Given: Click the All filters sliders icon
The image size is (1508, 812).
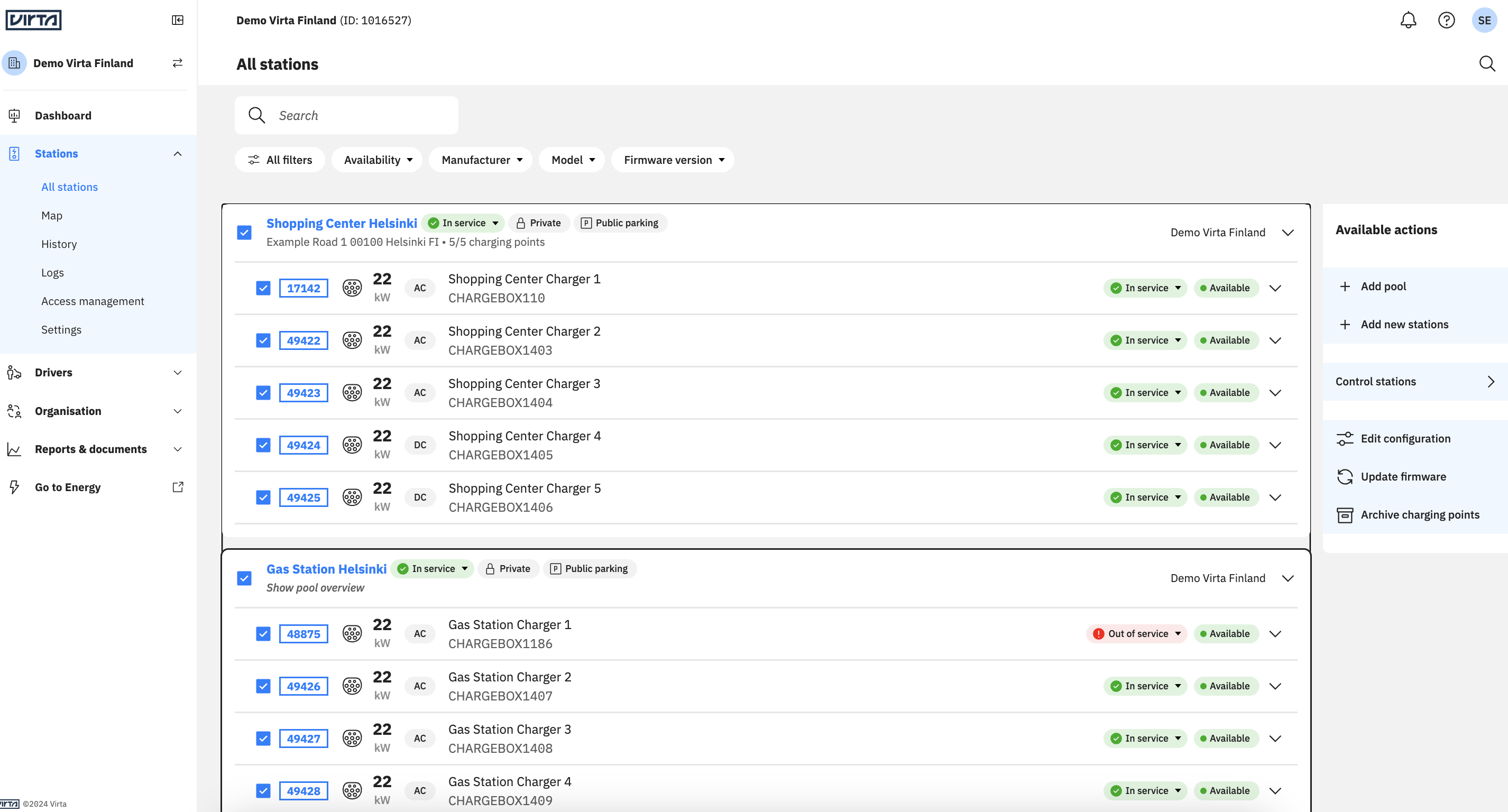Looking at the screenshot, I should pos(253,160).
